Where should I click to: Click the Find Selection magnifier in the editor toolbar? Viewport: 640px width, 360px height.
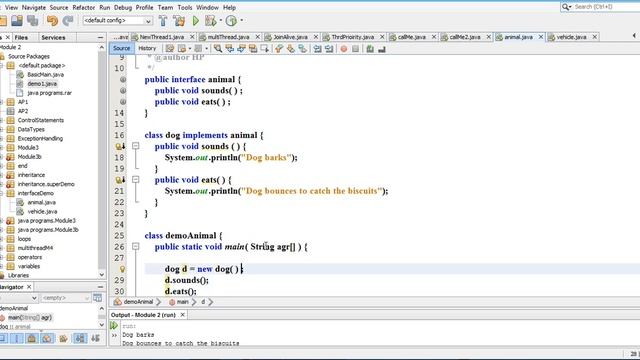click(x=218, y=49)
